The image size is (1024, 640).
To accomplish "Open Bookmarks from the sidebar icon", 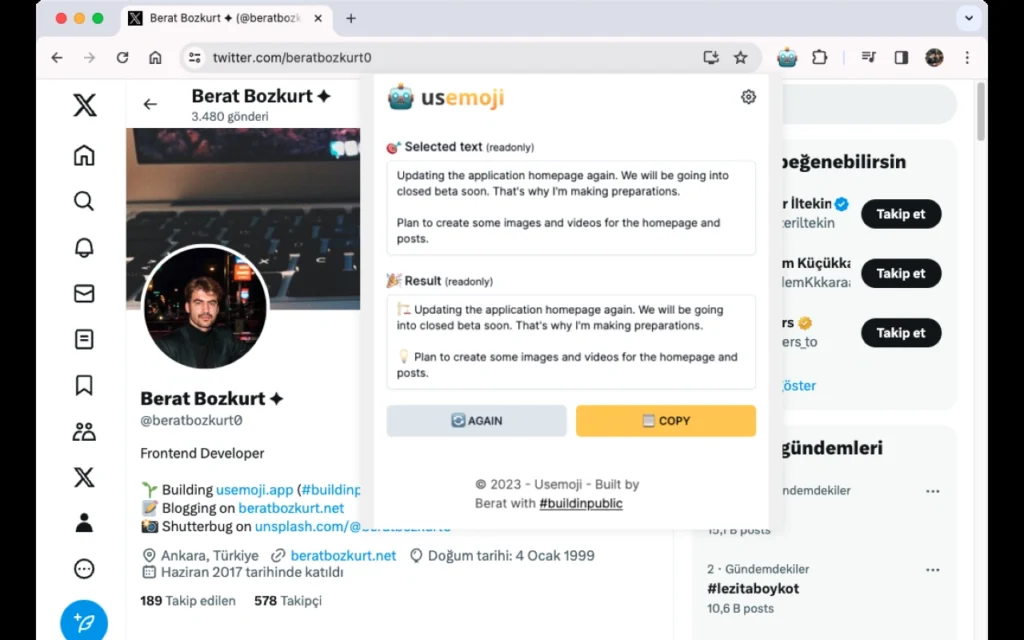I will point(84,385).
